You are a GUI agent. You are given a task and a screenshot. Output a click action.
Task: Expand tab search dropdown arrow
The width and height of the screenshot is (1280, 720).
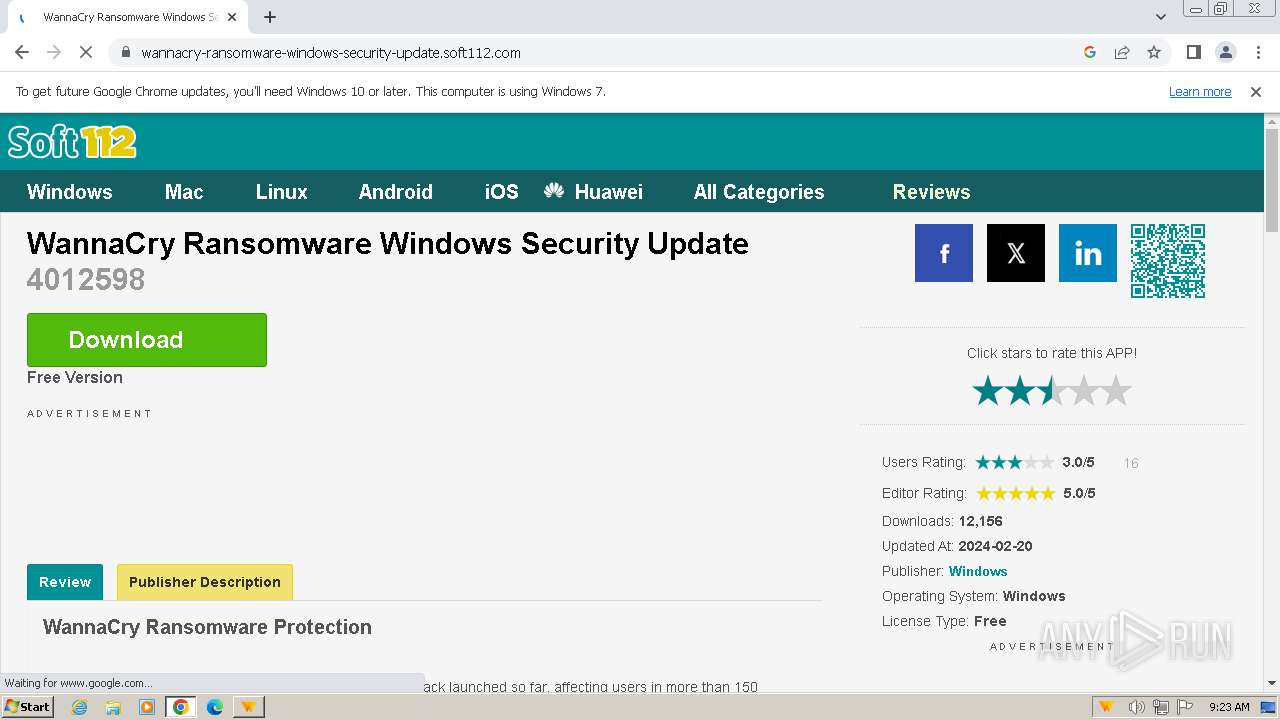pyautogui.click(x=1160, y=17)
